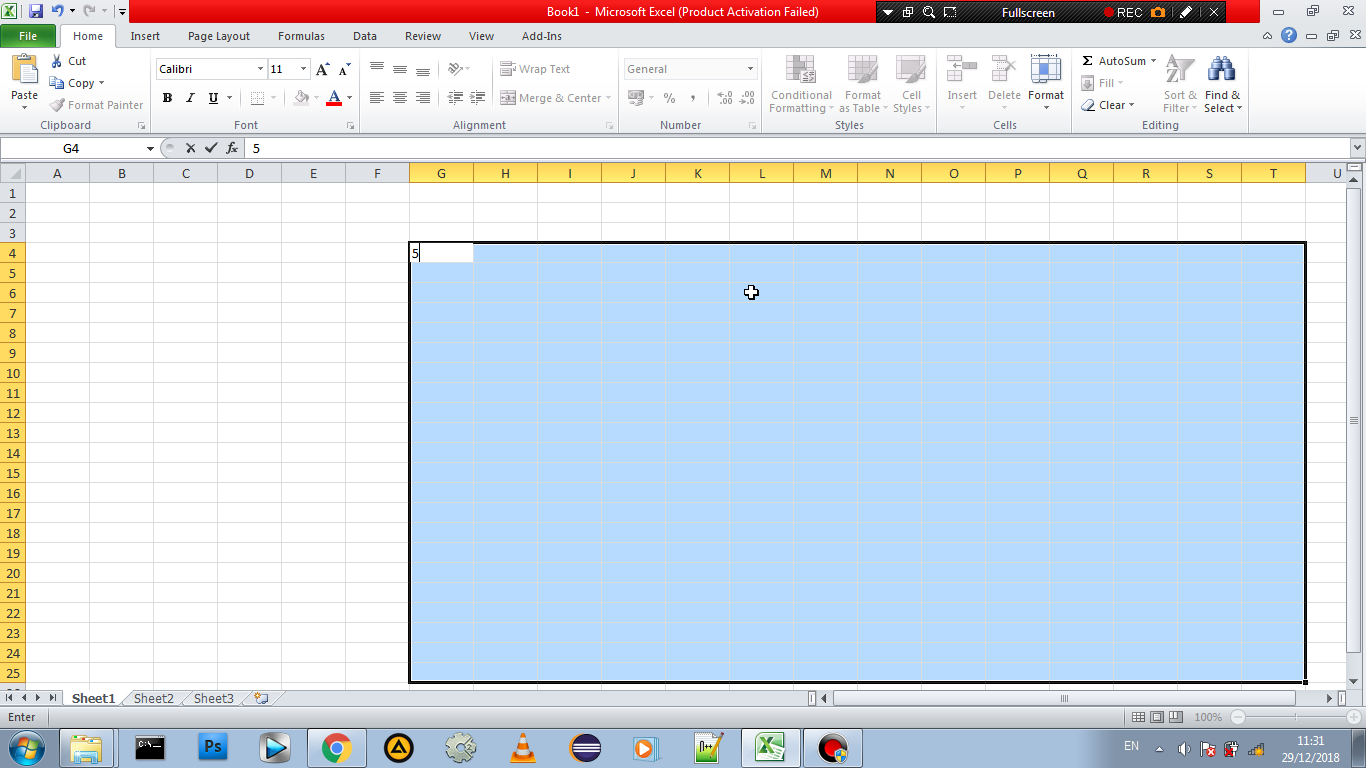
Task: Open the Font dropdown showing Calibri
Action: (x=258, y=68)
